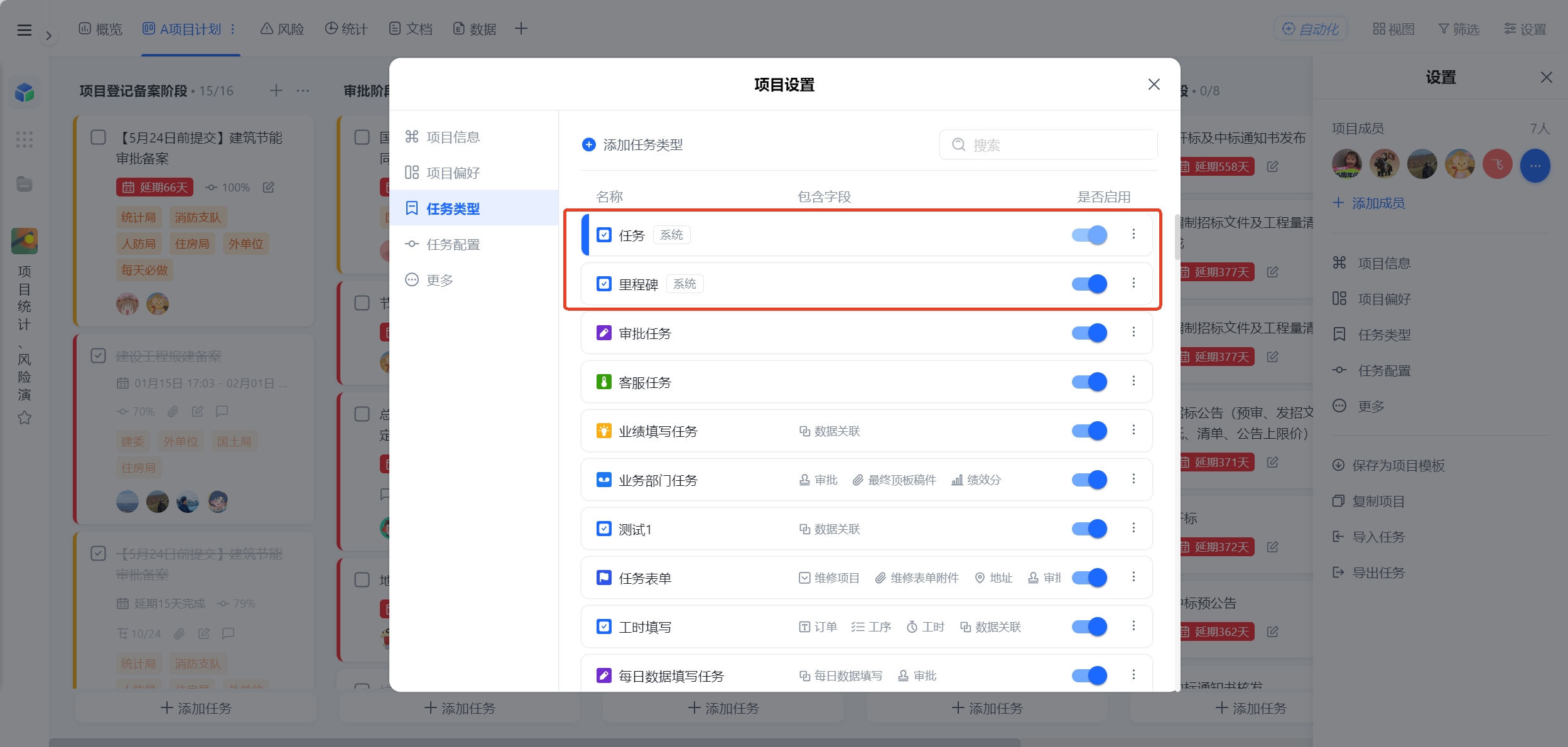1568x747 pixels.
Task: Expand sidebar with the chevron arrow
Action: point(48,36)
